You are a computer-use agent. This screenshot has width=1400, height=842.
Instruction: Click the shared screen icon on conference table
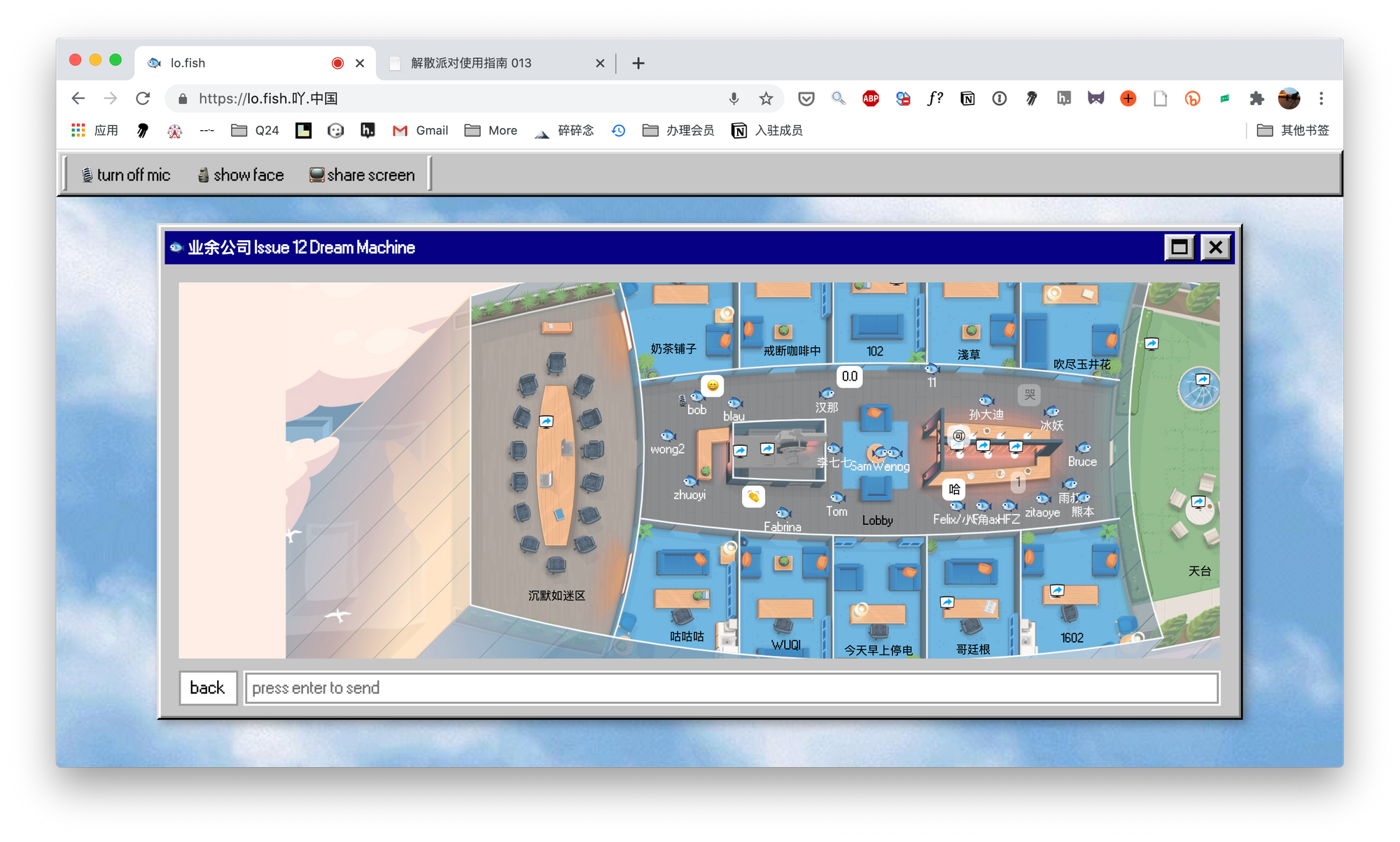[x=546, y=421]
